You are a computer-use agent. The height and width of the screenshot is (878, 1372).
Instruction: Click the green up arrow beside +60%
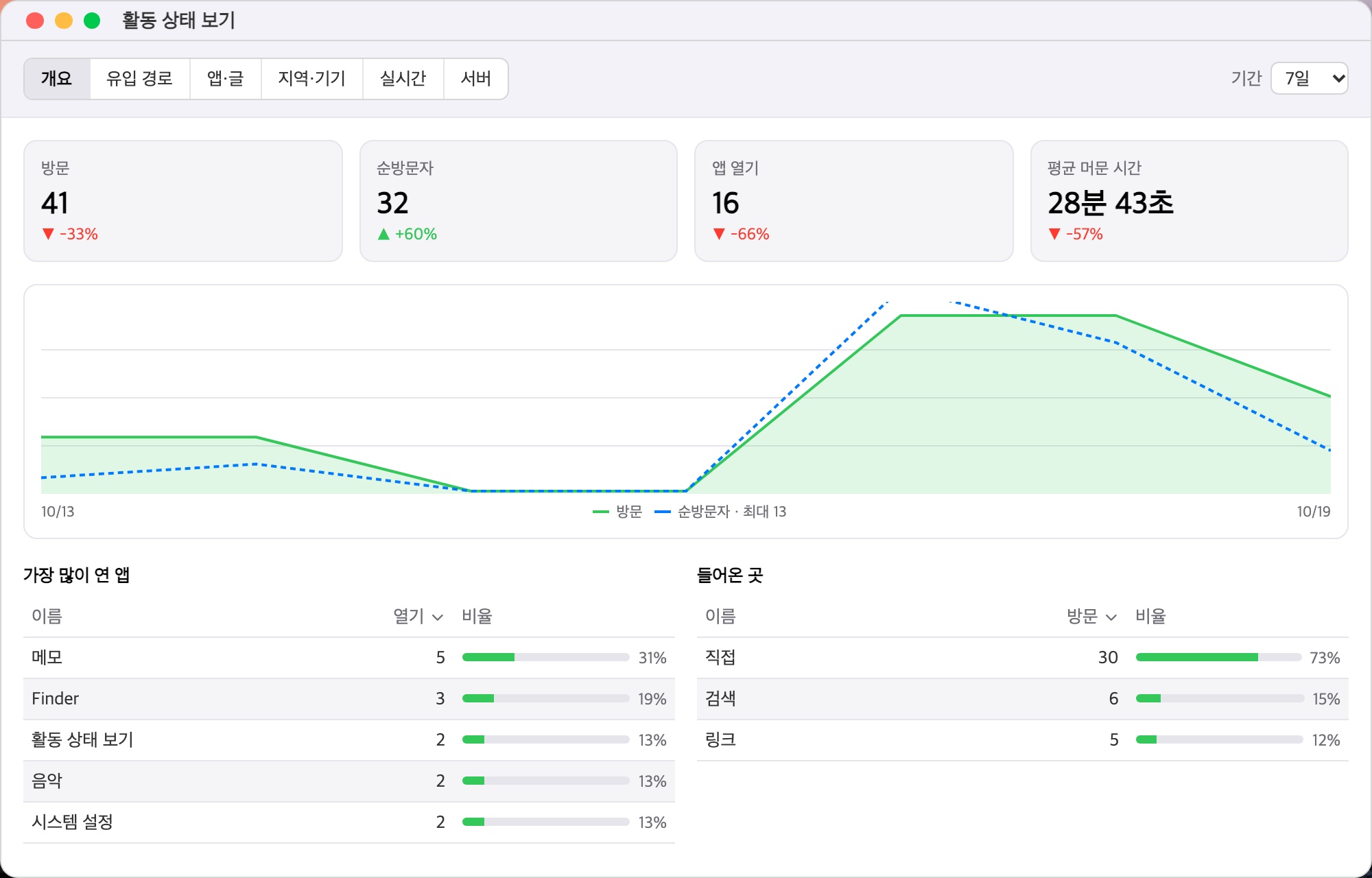pos(383,234)
